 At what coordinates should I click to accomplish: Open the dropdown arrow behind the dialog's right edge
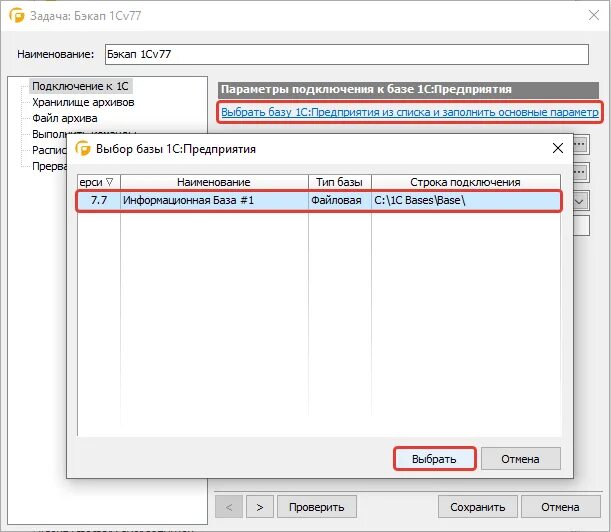coord(581,201)
